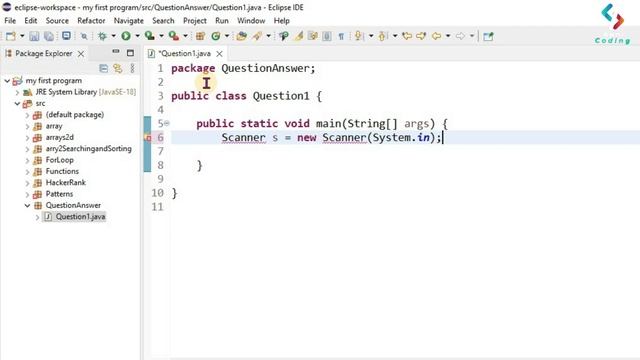Click the Back navigation arrow icon
The height and width of the screenshot is (360, 640).
[x=436, y=36]
